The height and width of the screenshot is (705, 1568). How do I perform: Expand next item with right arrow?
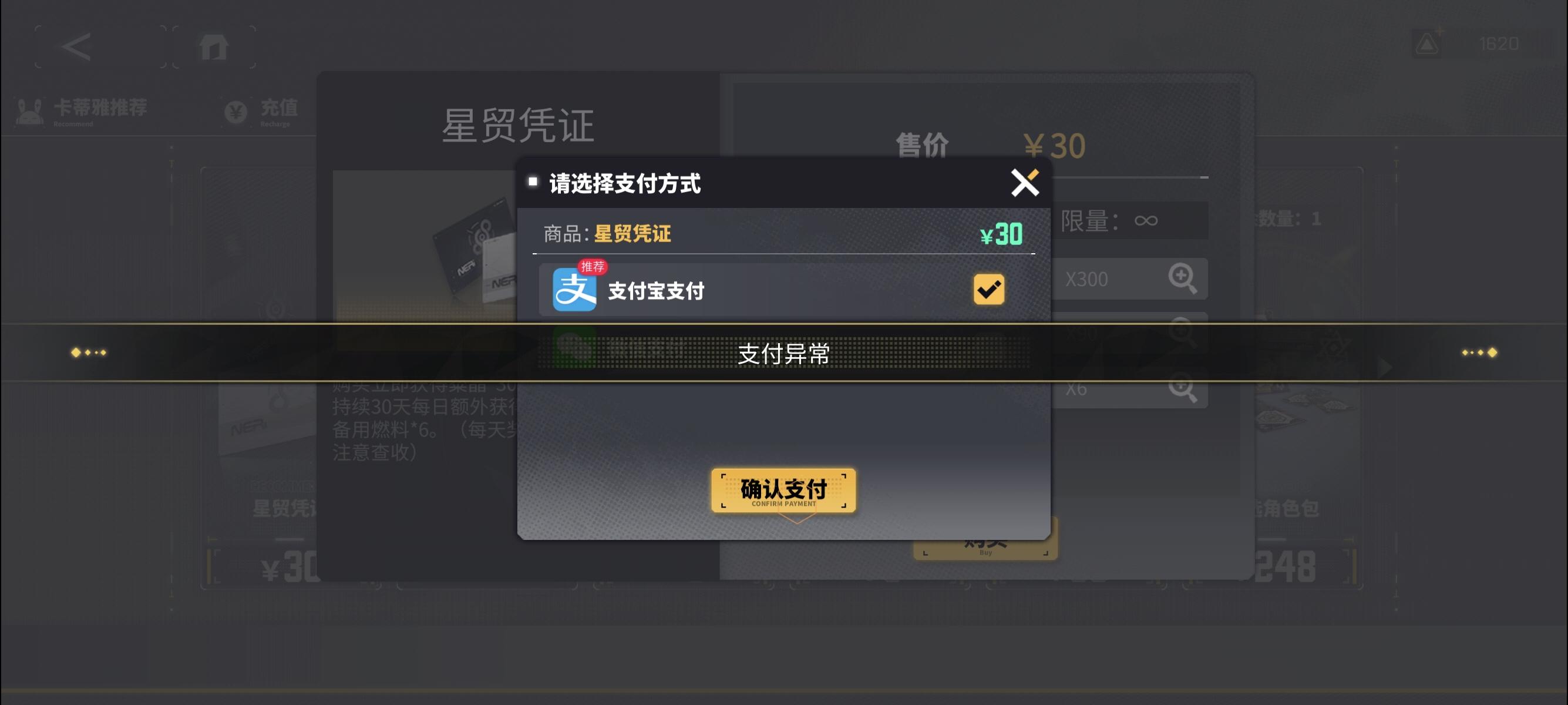[x=1385, y=367]
